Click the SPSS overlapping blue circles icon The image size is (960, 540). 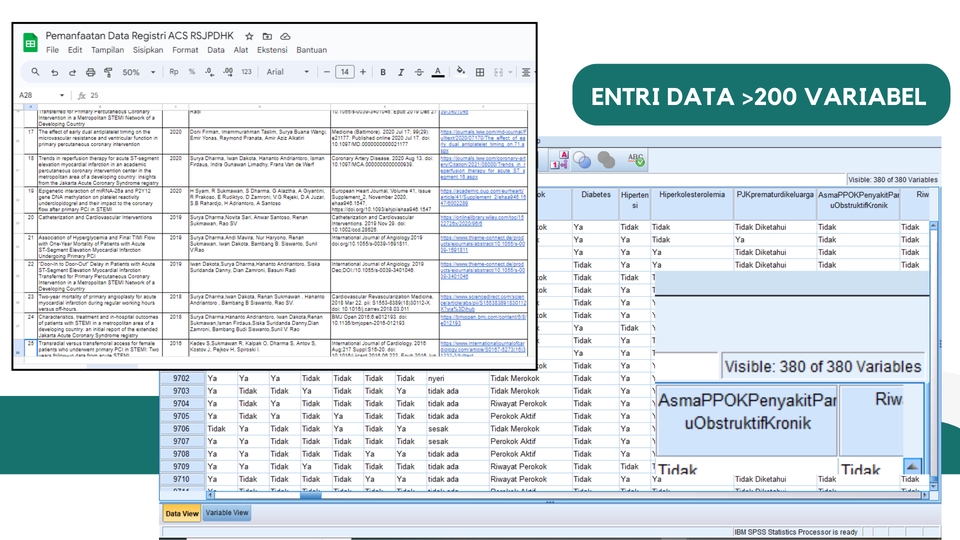click(582, 160)
